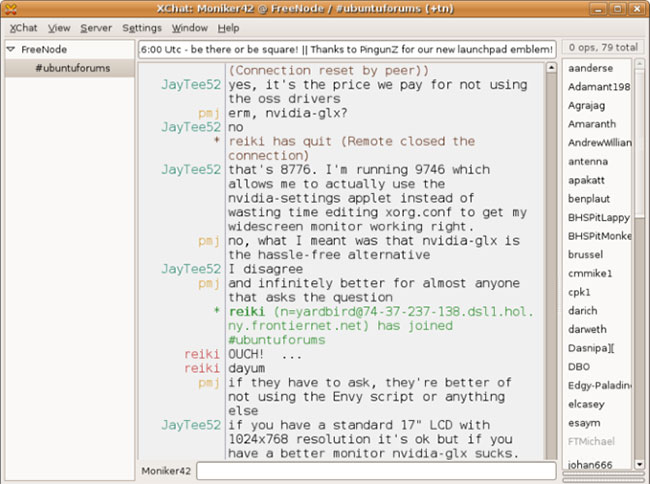Click the channel topic text field
Viewport: 650px width, 484px height.
pyautogui.click(x=346, y=48)
